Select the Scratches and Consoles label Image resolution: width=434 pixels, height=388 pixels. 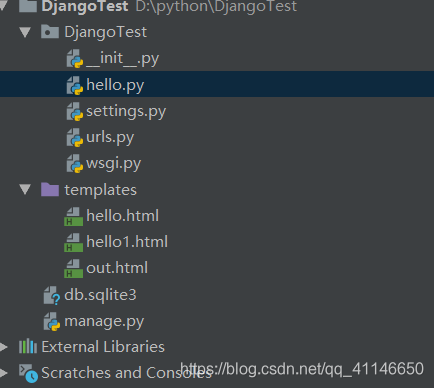pos(126,373)
